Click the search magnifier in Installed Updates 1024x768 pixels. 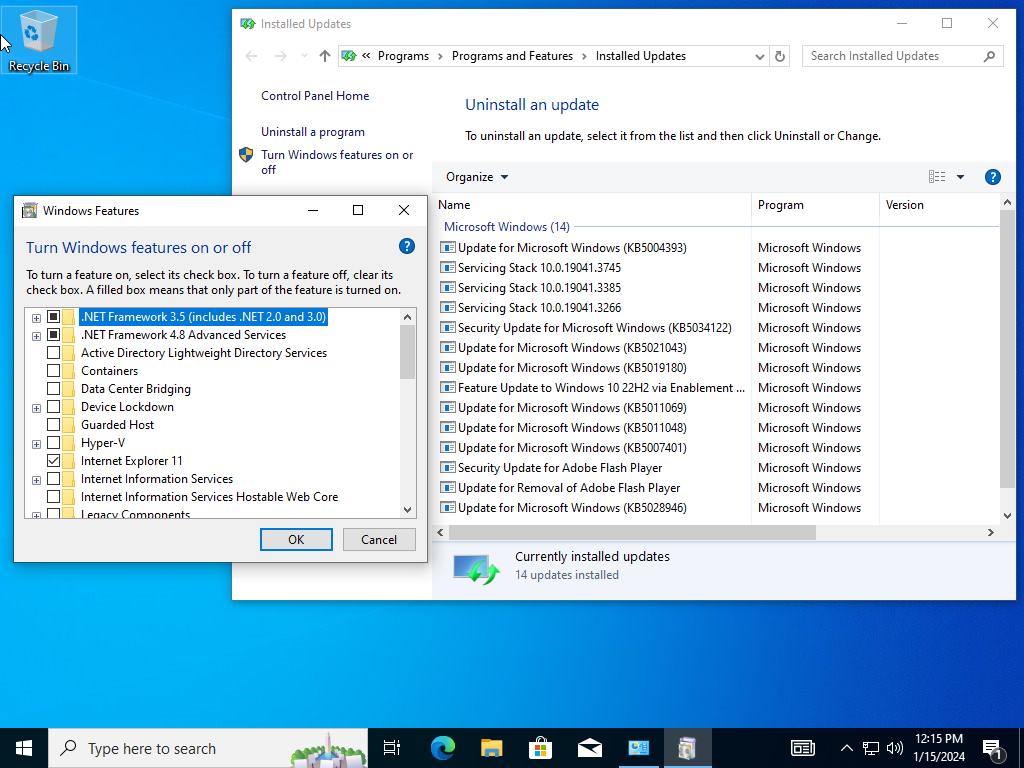point(989,56)
